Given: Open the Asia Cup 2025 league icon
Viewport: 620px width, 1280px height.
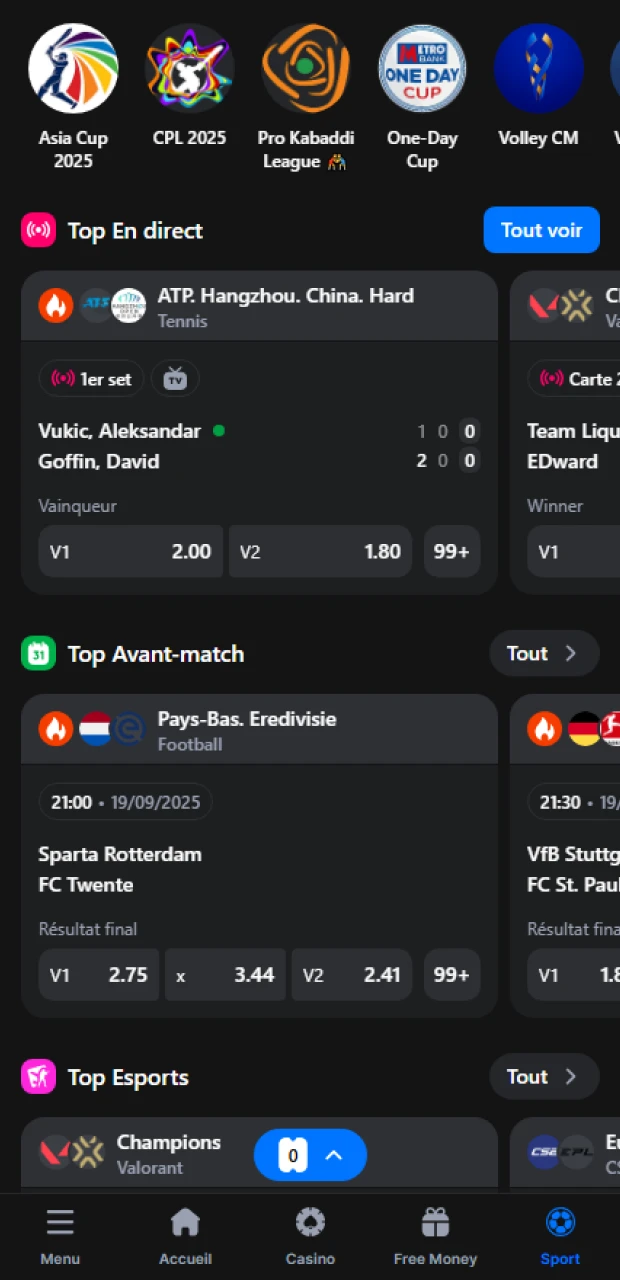Looking at the screenshot, I should coord(73,68).
